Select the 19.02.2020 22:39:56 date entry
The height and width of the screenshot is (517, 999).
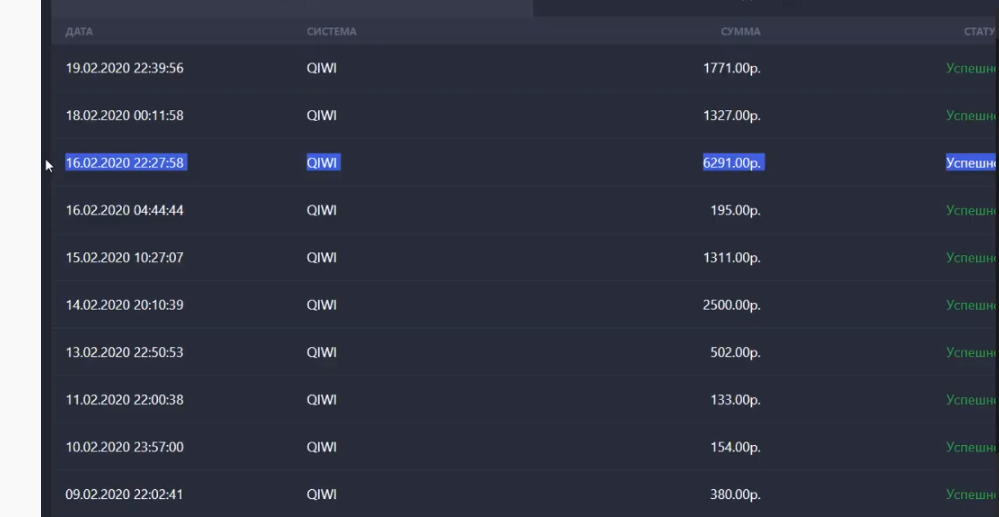pos(124,69)
